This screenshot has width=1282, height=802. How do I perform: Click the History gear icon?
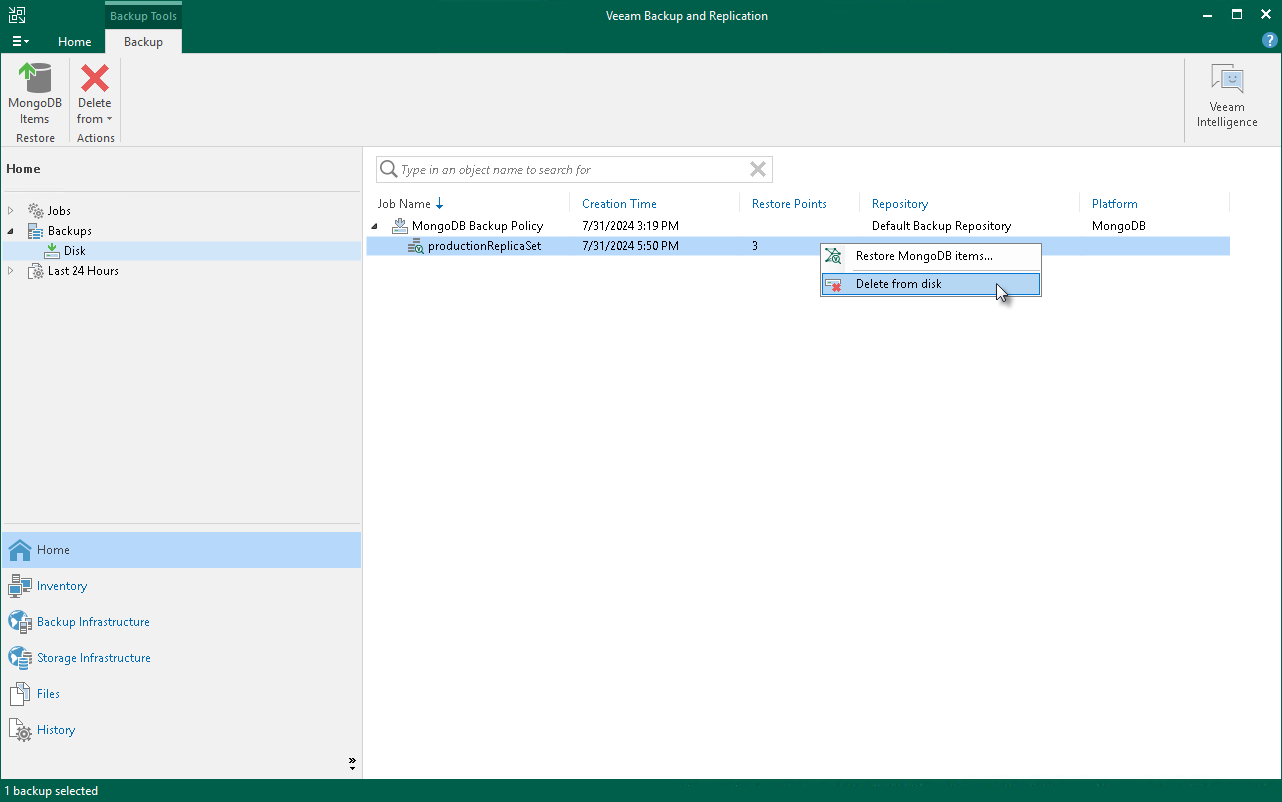click(x=20, y=730)
